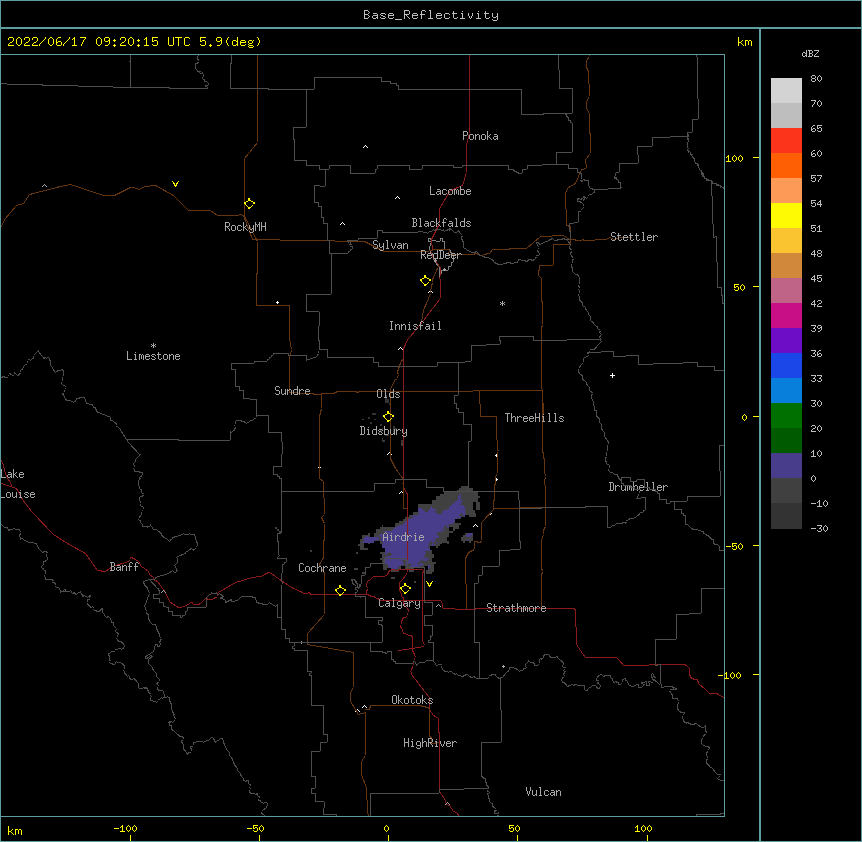Click the Sylvan label
The width and height of the screenshot is (862, 842).
[x=390, y=245]
